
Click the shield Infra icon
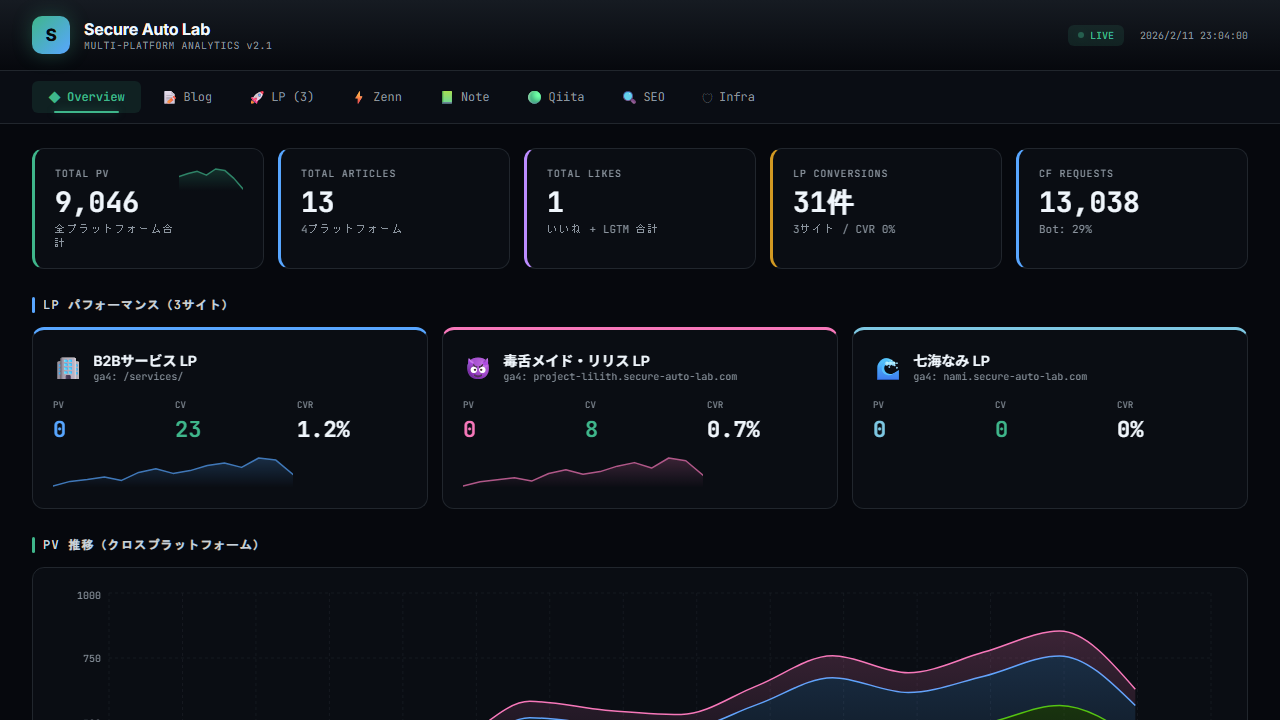pos(710,97)
